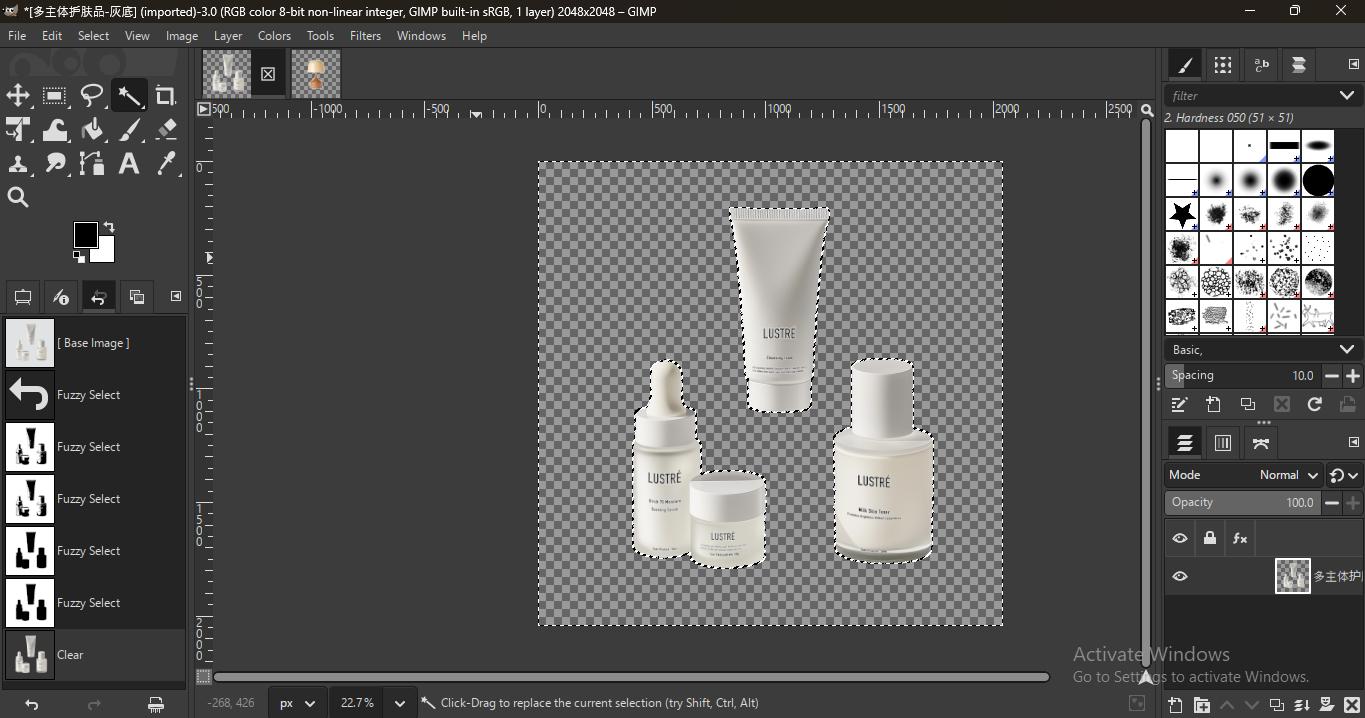
Task: Switch to the Paths tab
Action: (1260, 443)
